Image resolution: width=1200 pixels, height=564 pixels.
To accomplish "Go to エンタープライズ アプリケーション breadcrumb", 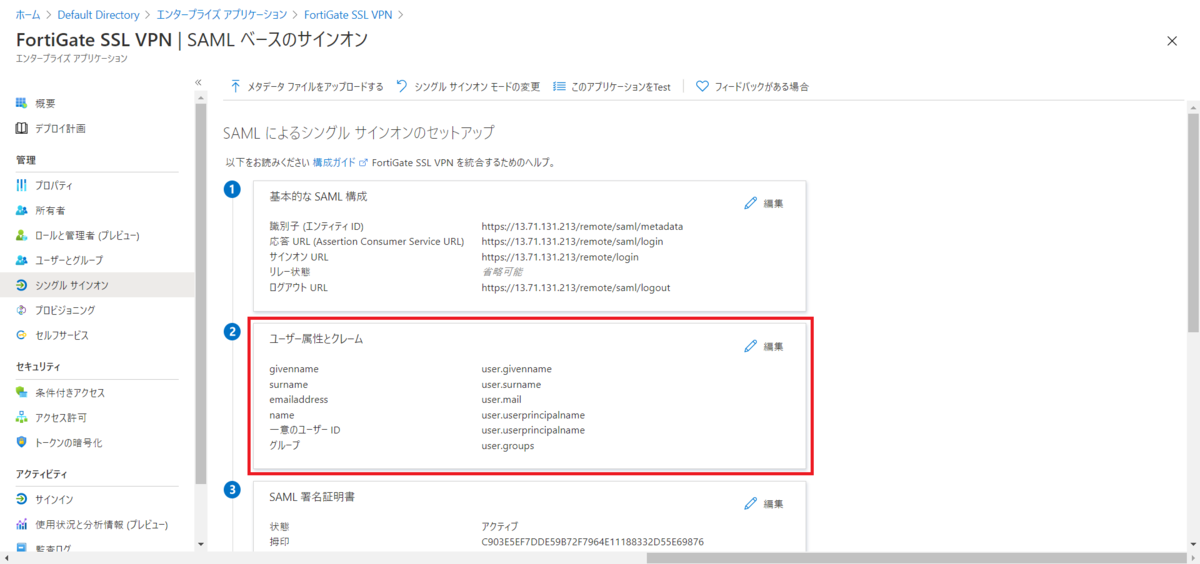I will coord(221,15).
